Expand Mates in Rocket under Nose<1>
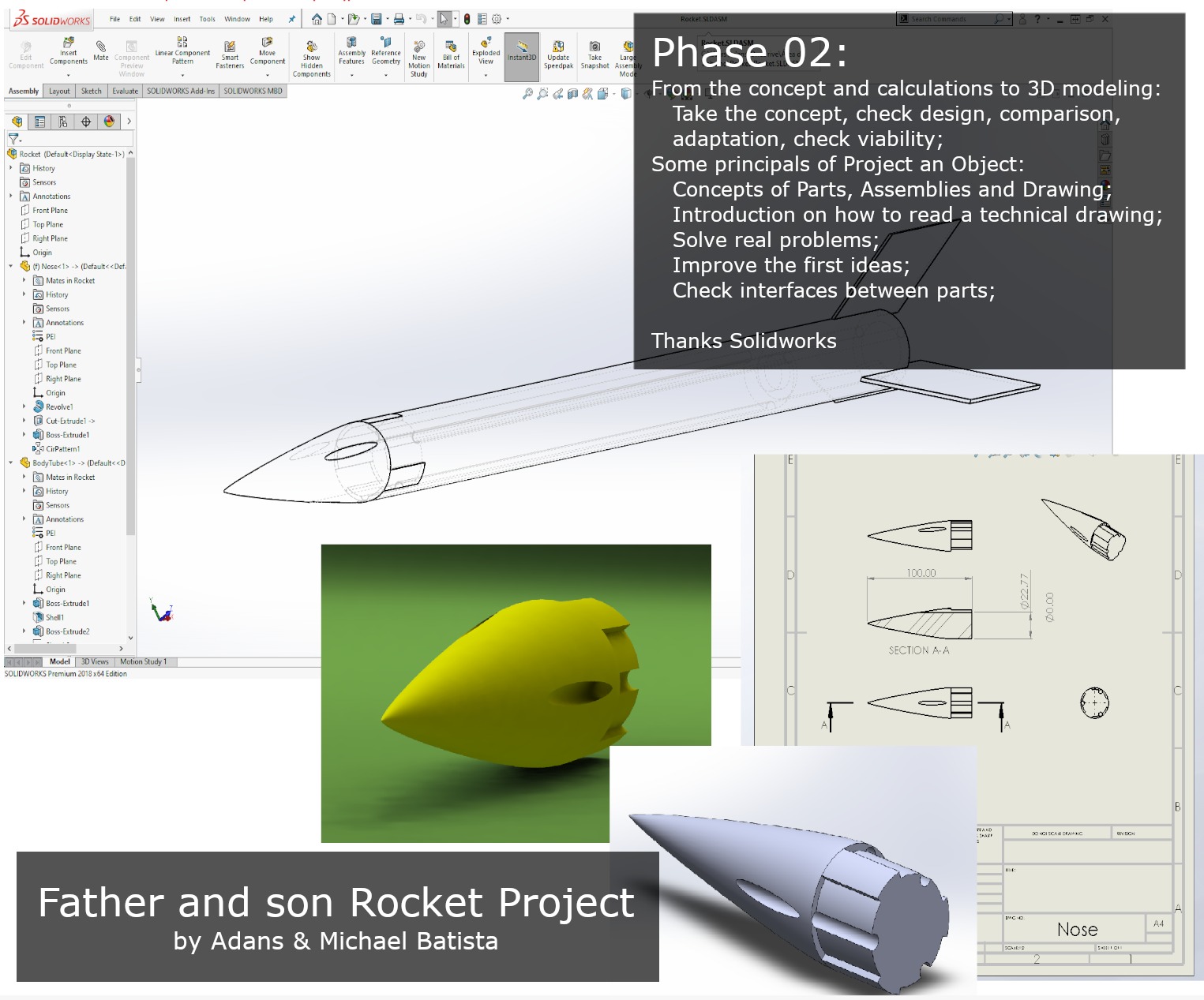The image size is (1204, 1000). (x=24, y=280)
